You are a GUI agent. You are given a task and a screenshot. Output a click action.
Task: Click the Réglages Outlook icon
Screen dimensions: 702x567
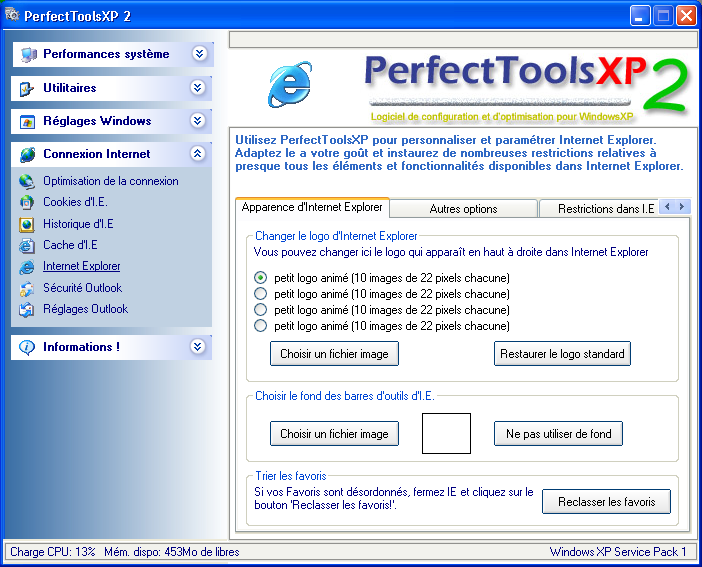[26, 309]
